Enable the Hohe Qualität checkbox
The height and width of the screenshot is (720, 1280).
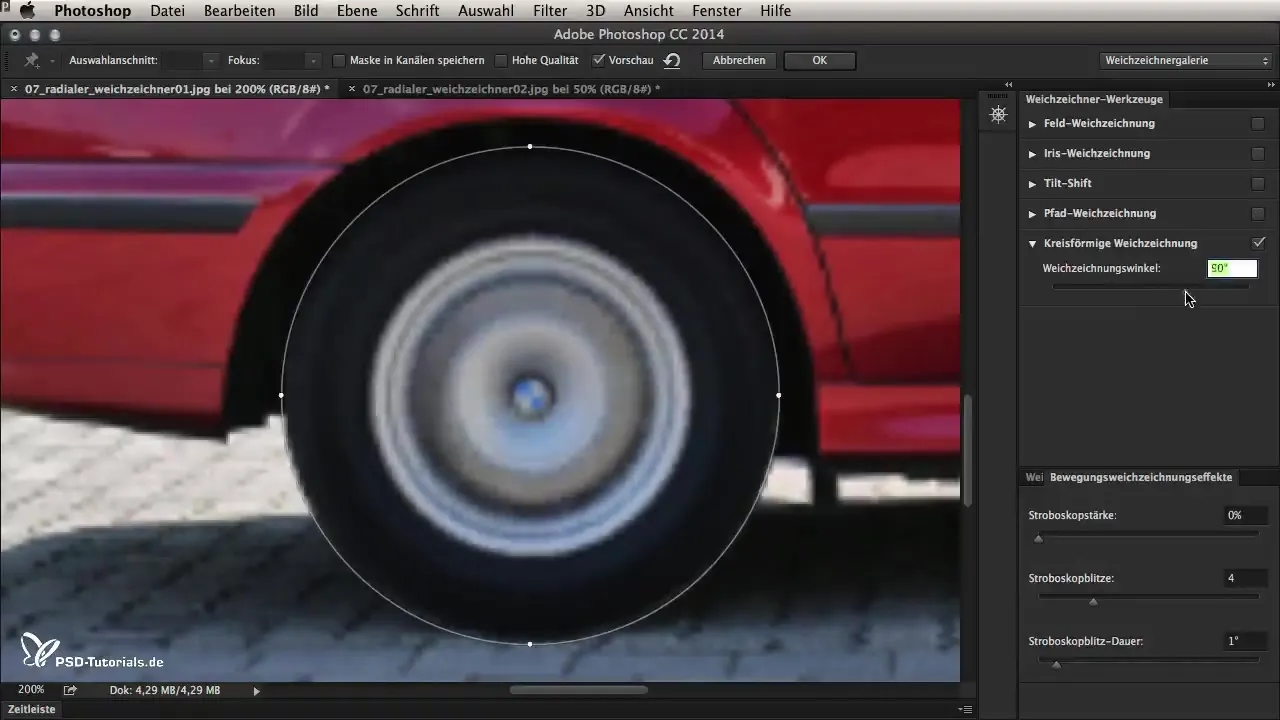[x=501, y=61]
